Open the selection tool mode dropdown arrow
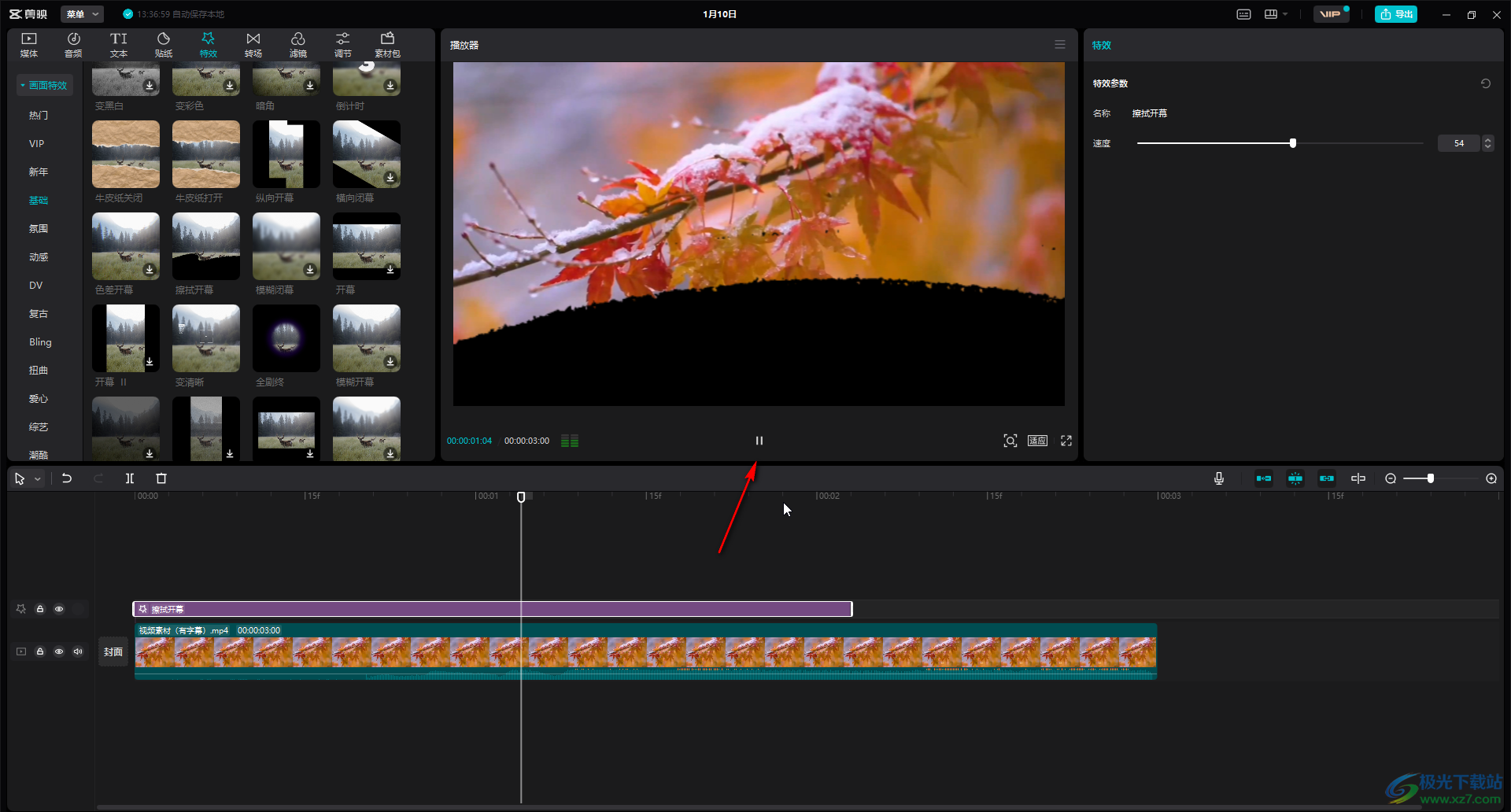This screenshot has height=812, width=1511. pyautogui.click(x=37, y=478)
